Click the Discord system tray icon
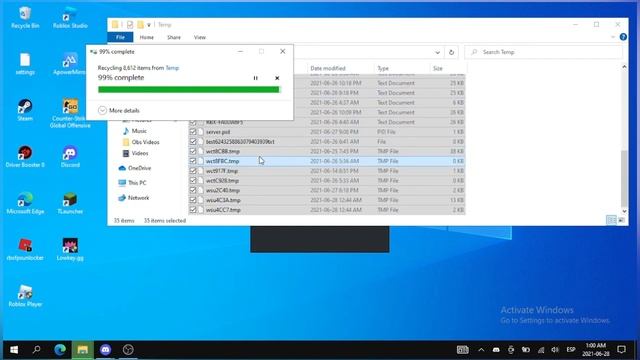The width and height of the screenshot is (640, 360). click(496, 350)
